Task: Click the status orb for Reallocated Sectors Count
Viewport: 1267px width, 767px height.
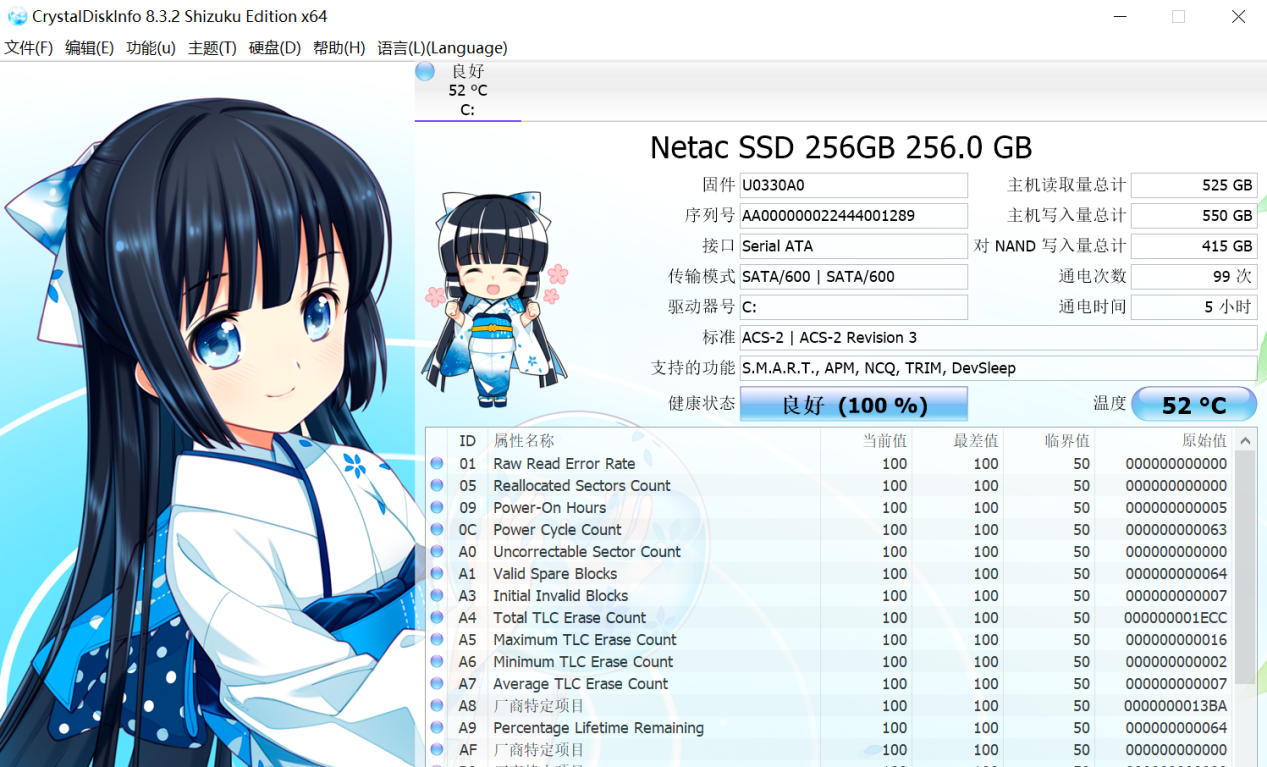Action: tap(437, 485)
